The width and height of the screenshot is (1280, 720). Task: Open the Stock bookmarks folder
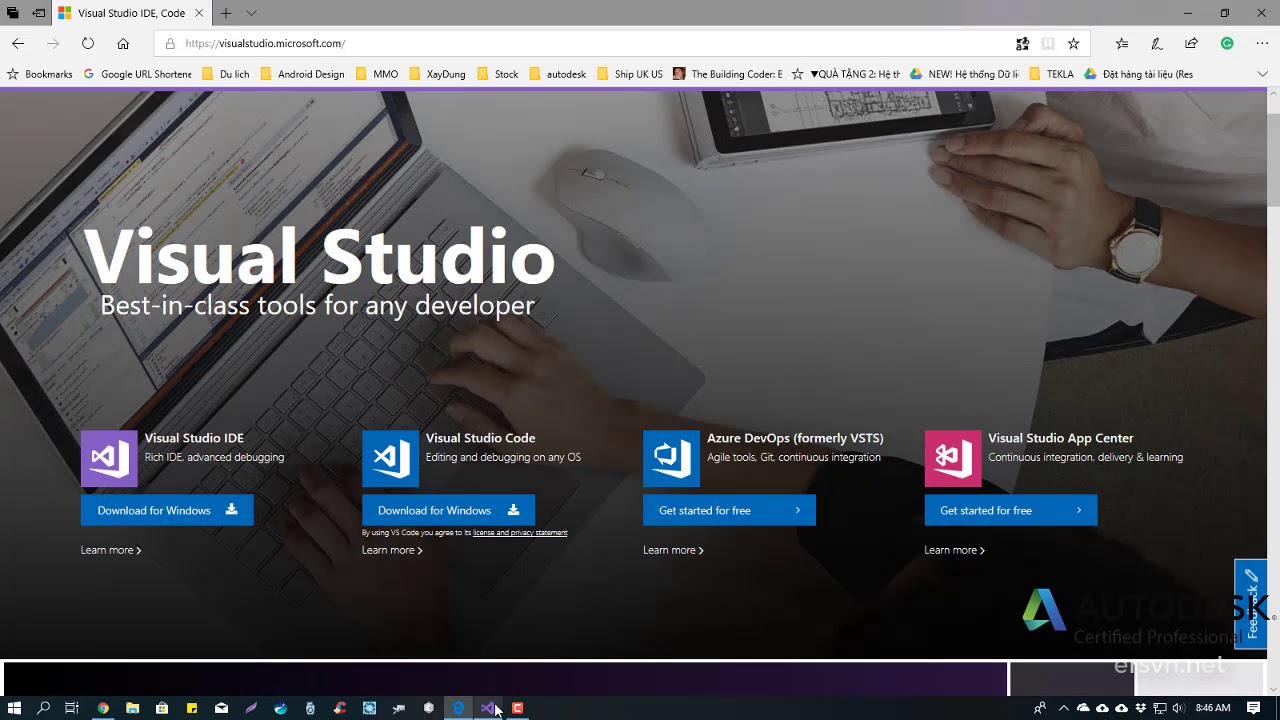point(497,74)
